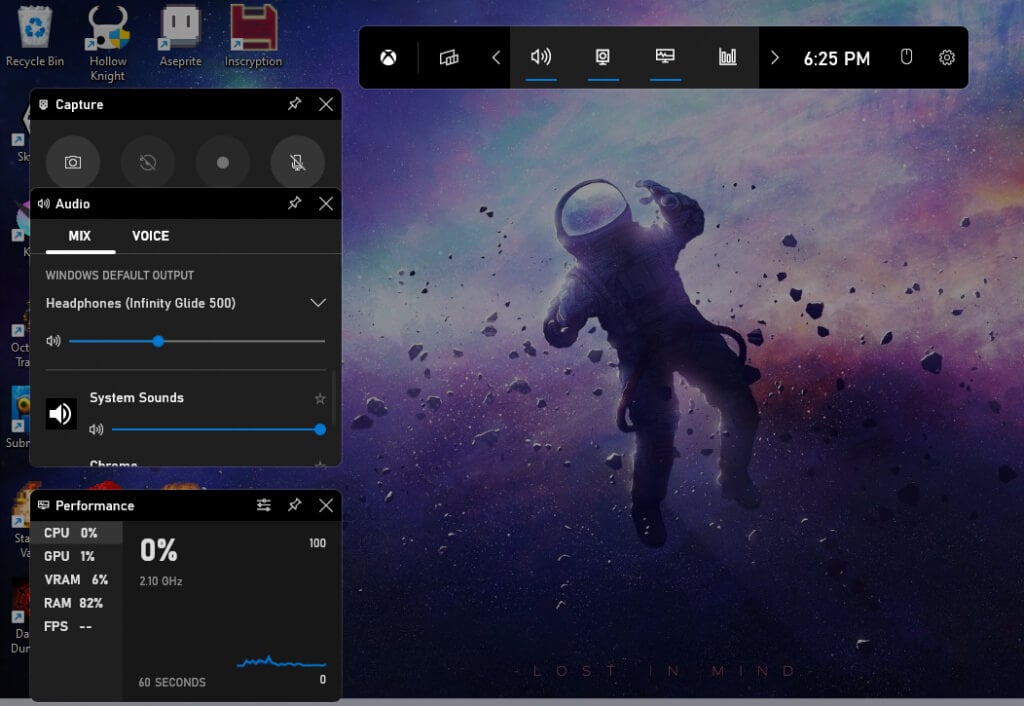Take a screenshot with the camera icon
The width and height of the screenshot is (1024, 706).
click(x=73, y=162)
